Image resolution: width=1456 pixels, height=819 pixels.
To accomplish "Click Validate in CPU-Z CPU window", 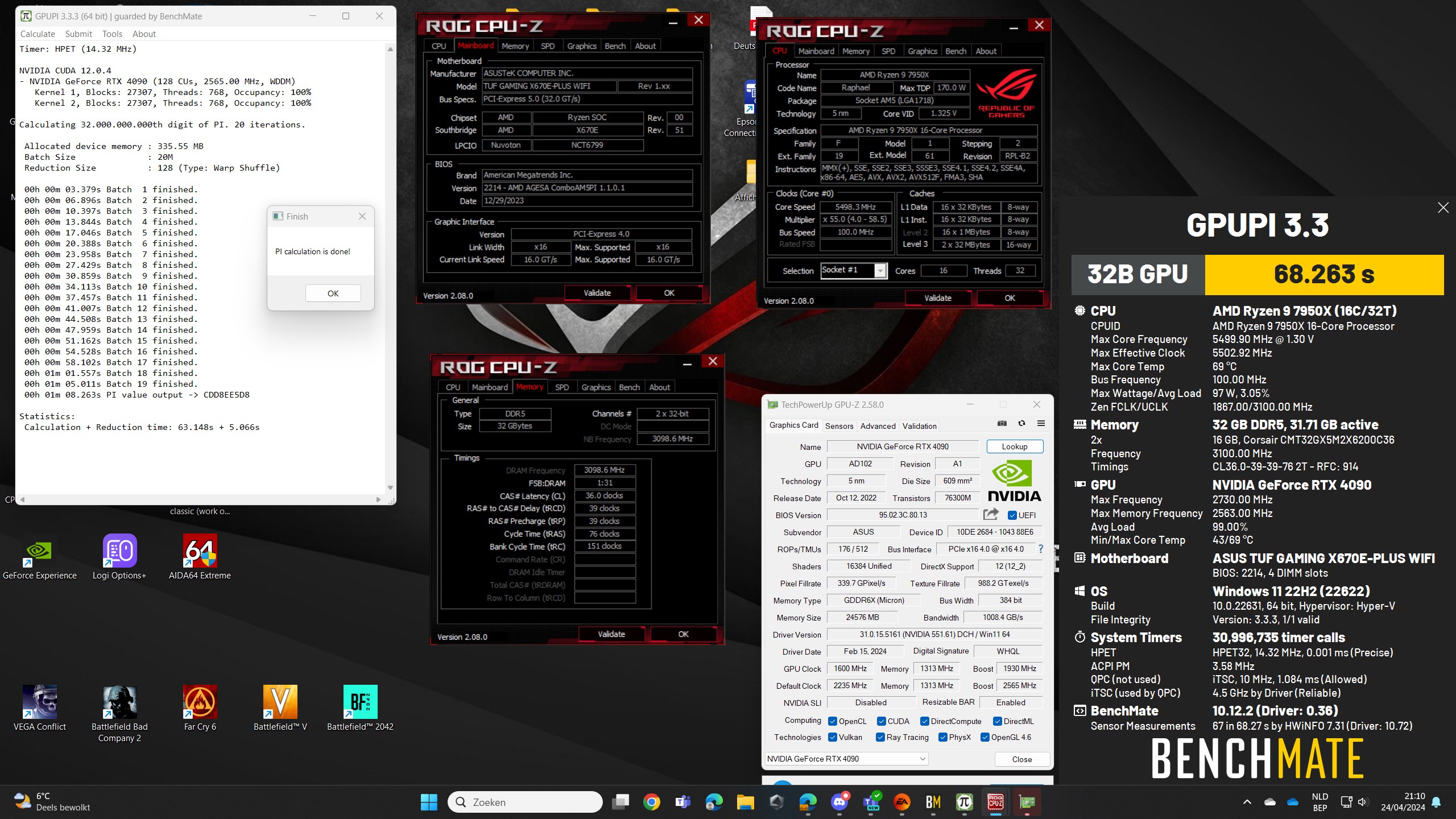I will (x=937, y=298).
